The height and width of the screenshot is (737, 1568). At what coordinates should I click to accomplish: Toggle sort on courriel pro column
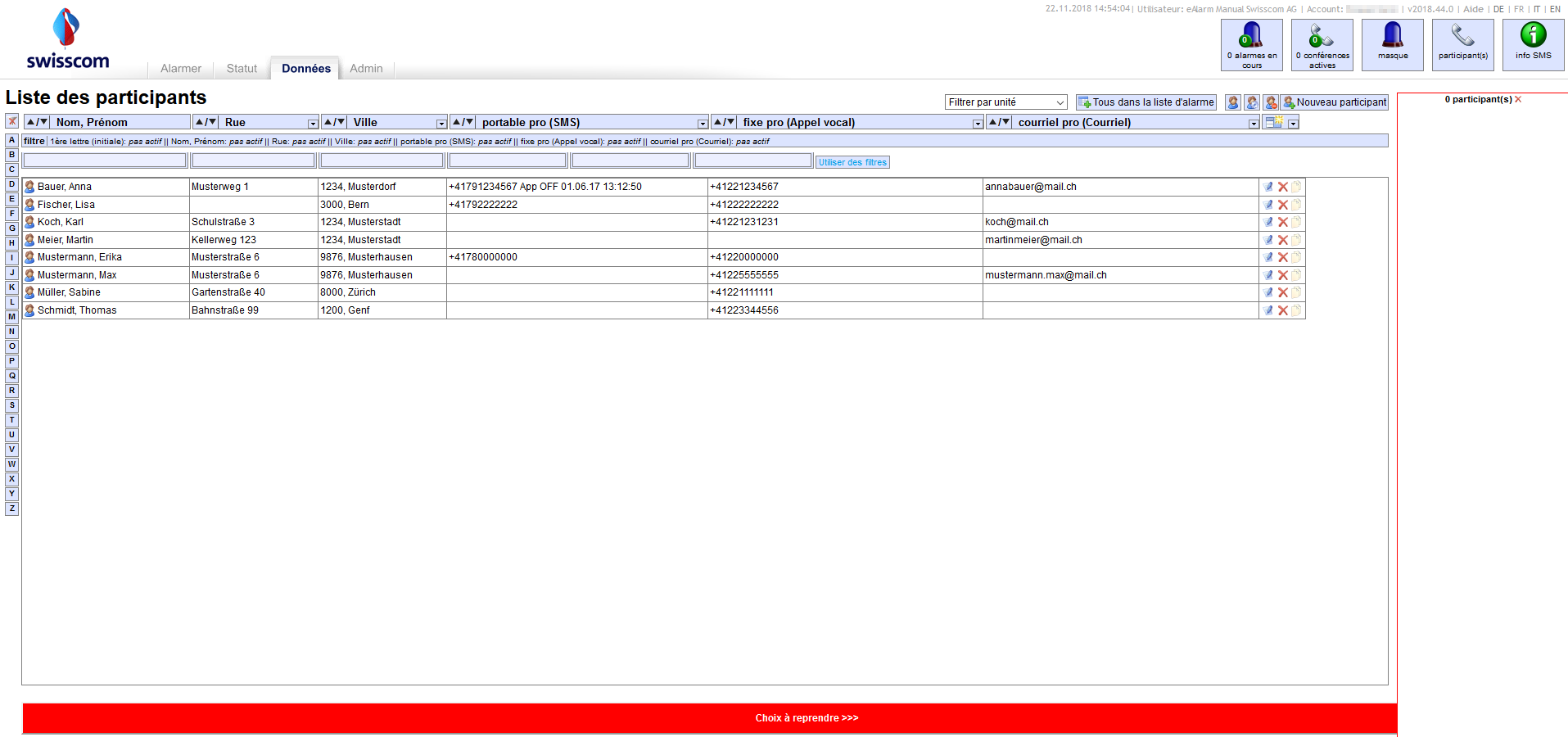(x=999, y=122)
